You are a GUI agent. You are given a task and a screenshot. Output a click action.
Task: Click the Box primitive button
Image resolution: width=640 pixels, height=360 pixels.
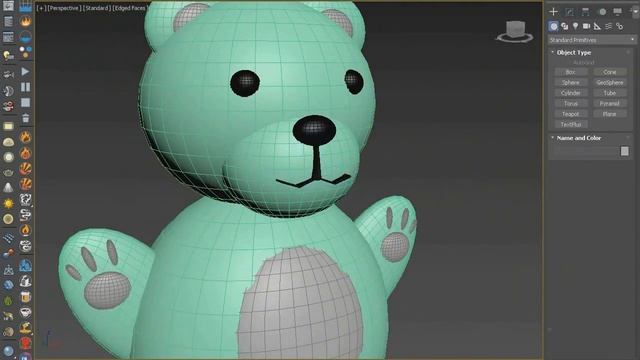point(571,72)
